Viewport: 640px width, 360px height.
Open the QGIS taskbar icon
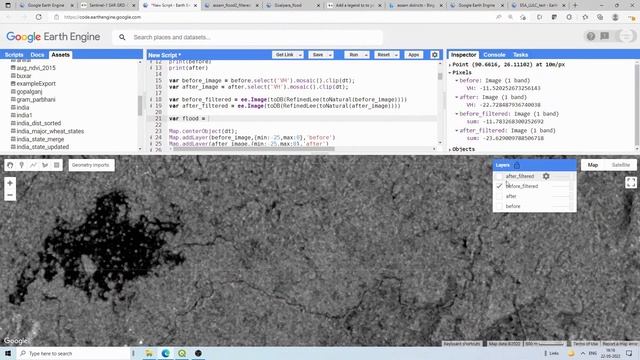tap(182, 353)
